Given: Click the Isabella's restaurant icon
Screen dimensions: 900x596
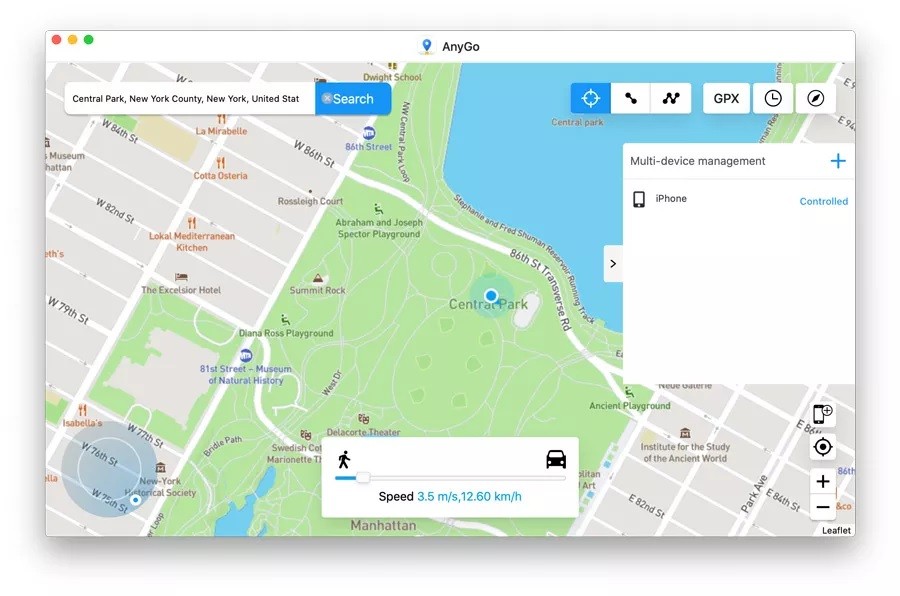Looking at the screenshot, I should (x=83, y=410).
